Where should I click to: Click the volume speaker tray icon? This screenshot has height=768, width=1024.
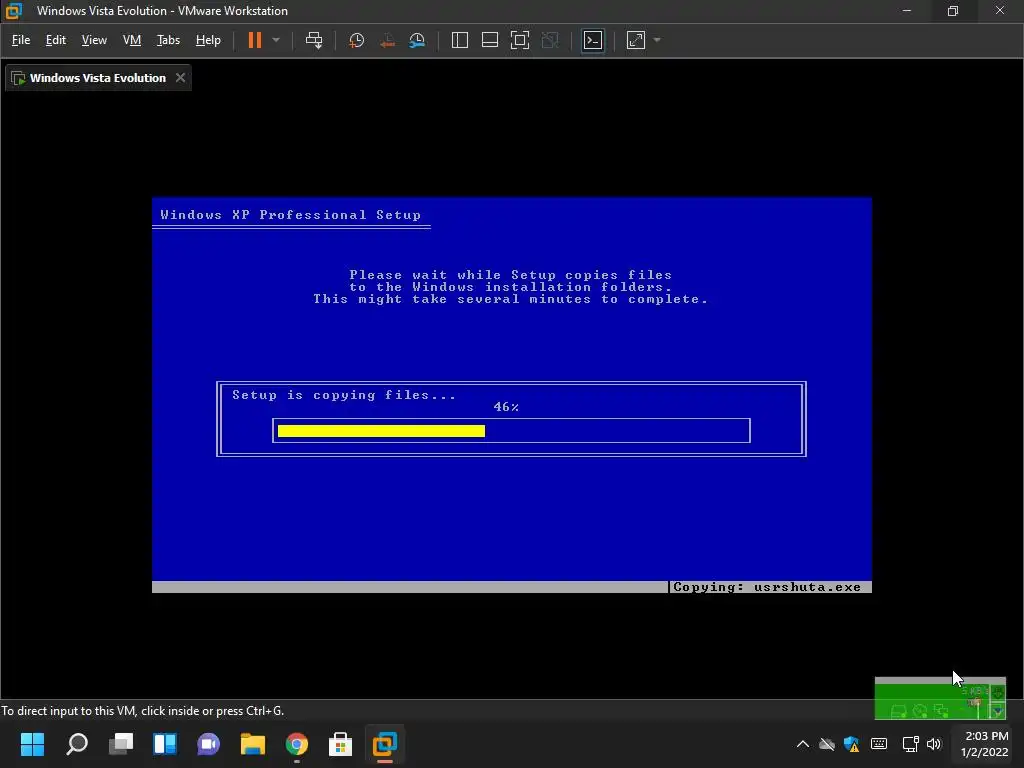(934, 744)
